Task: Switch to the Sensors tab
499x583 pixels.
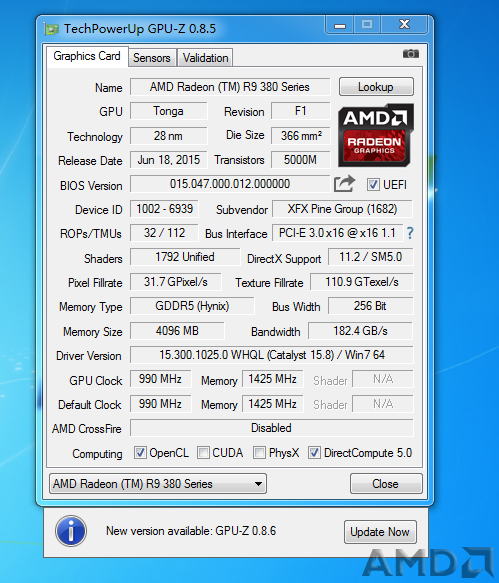Action: [152, 58]
